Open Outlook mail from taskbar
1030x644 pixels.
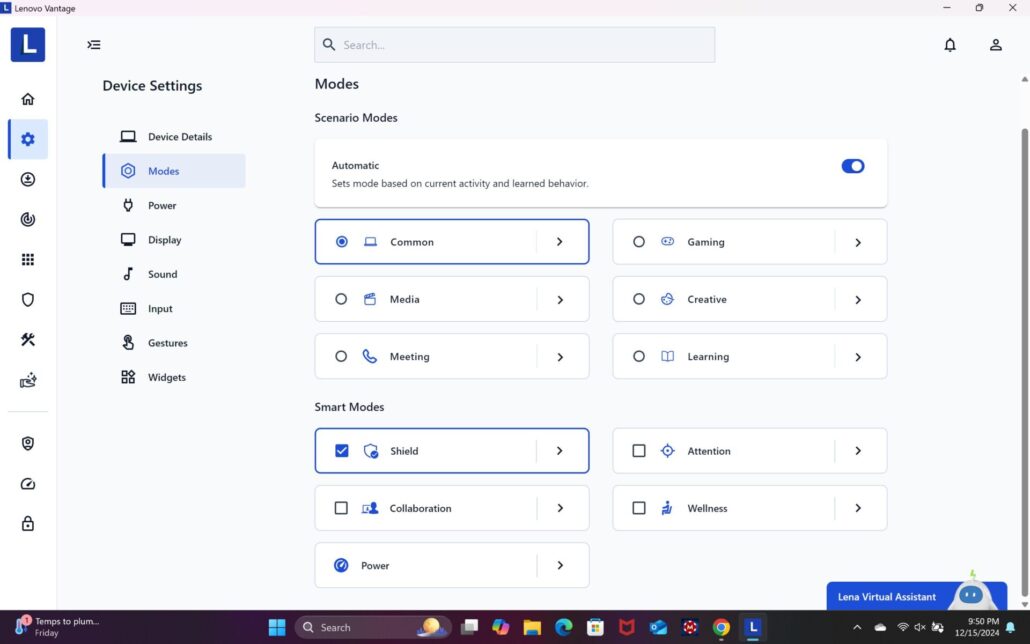click(x=658, y=628)
